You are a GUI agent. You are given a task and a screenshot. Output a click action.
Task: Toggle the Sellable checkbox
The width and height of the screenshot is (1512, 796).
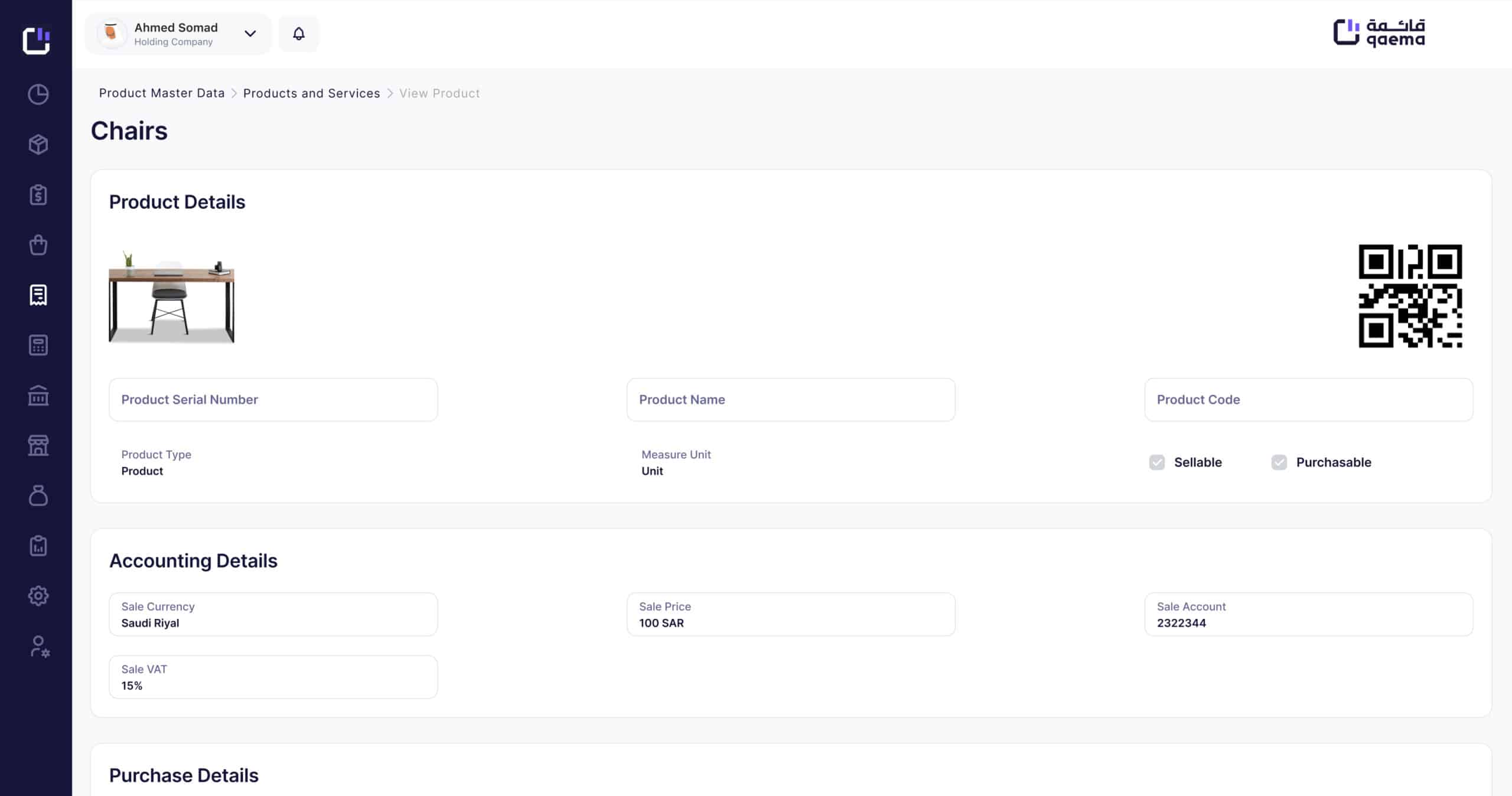pos(1157,462)
